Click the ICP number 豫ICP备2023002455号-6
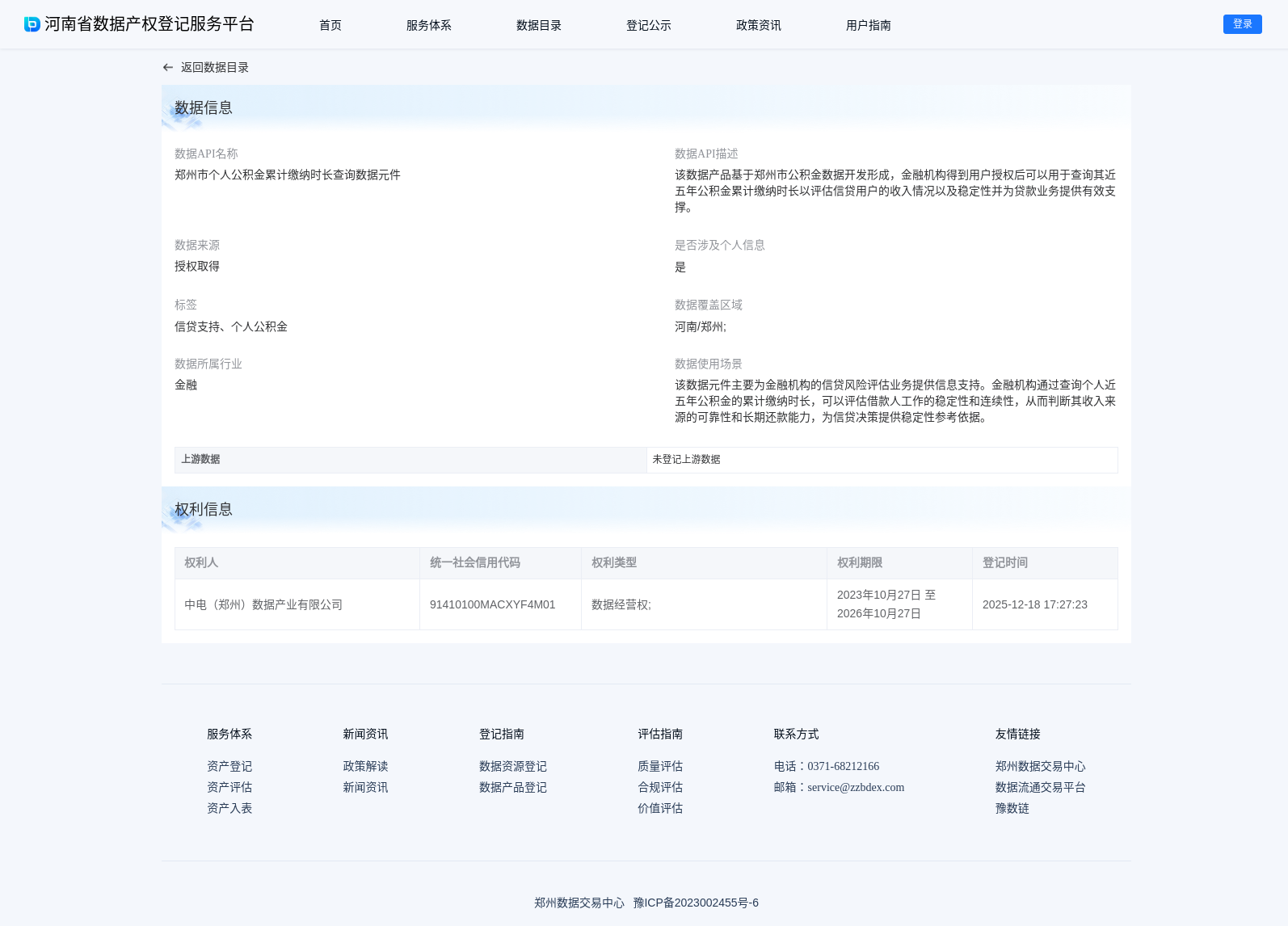 coord(696,903)
